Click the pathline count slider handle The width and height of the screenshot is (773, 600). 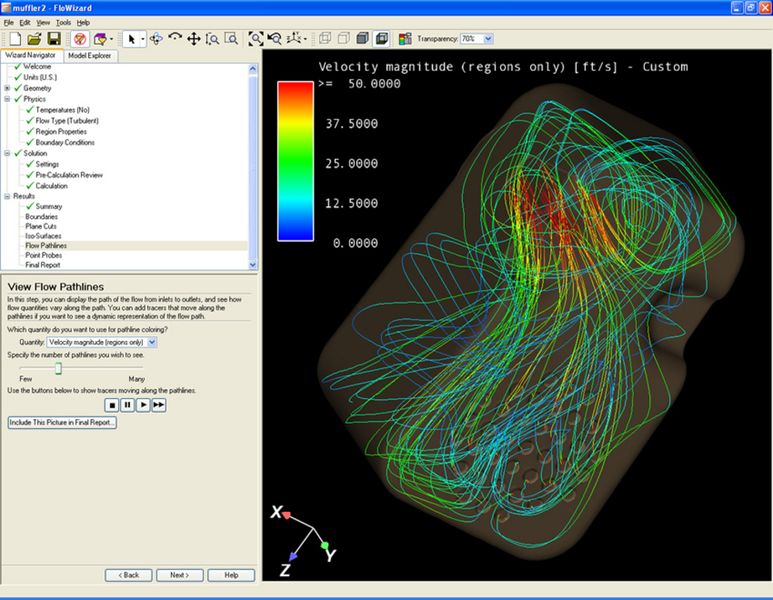click(x=58, y=368)
